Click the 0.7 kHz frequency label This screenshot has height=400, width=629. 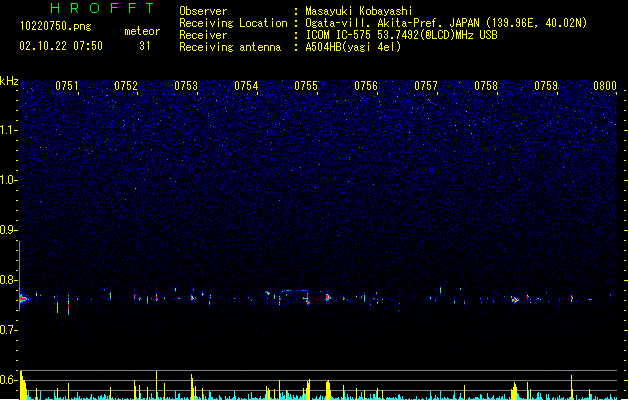pos(9,330)
